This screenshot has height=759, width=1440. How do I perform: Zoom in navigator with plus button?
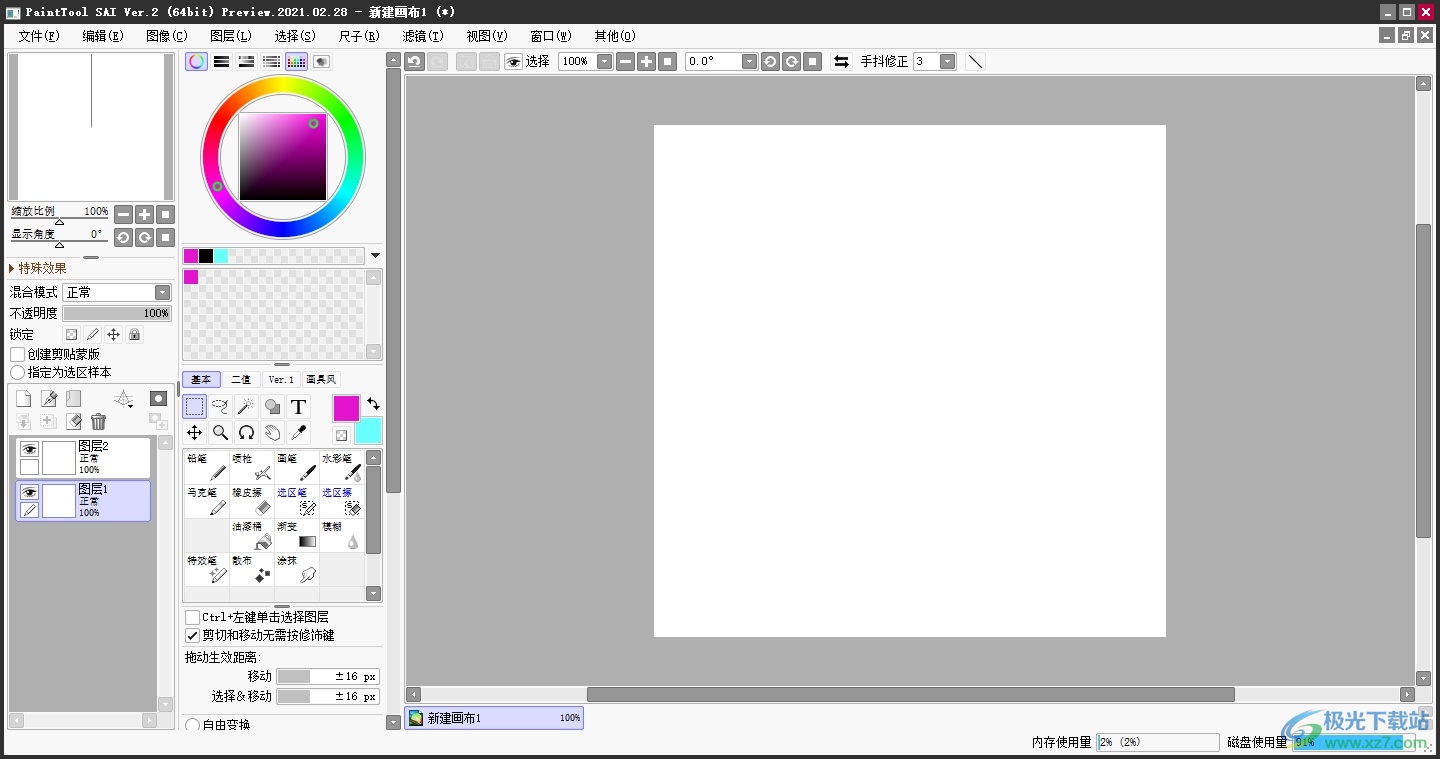(x=145, y=214)
